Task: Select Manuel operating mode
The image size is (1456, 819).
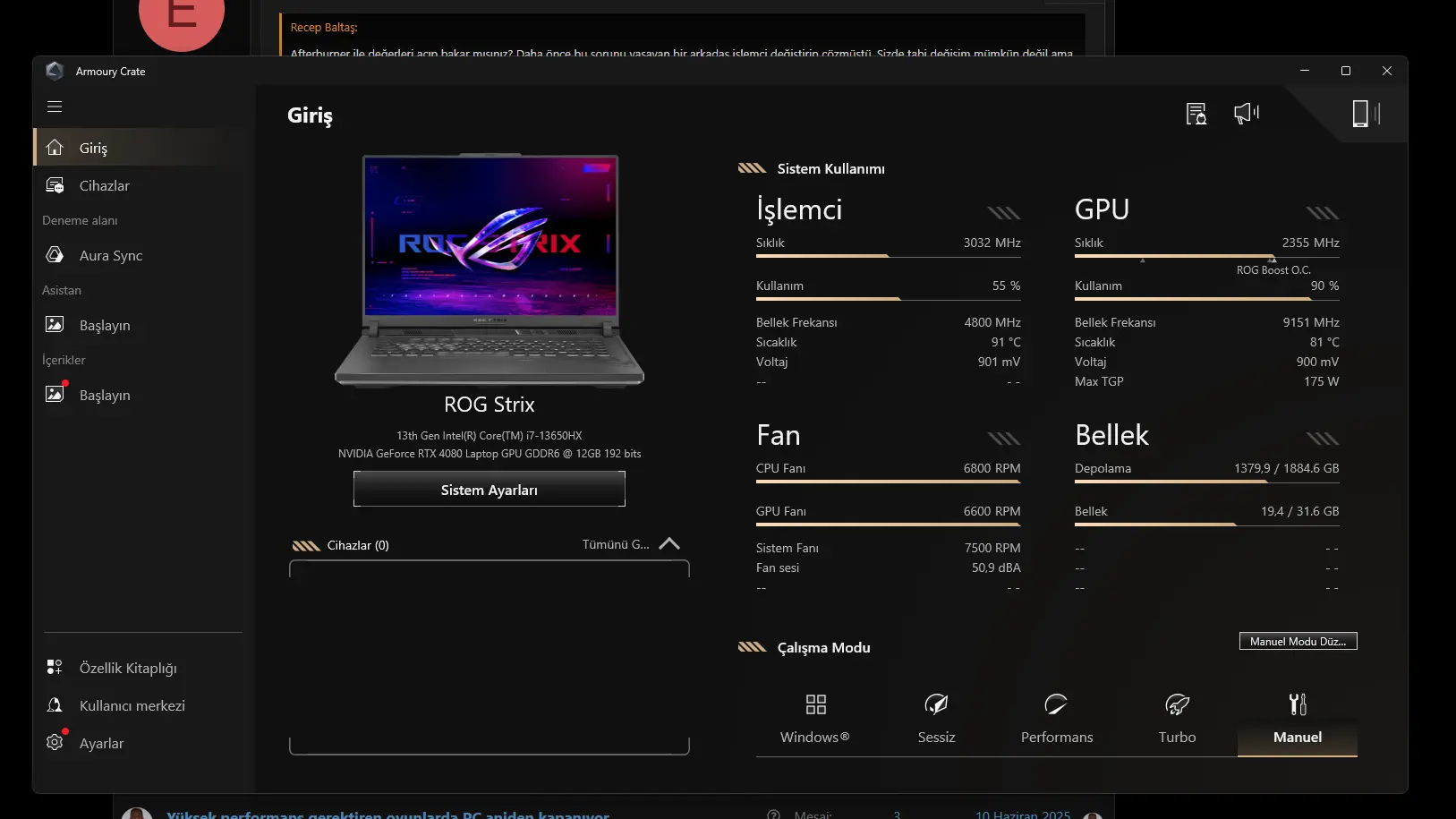Action: 1298,719
